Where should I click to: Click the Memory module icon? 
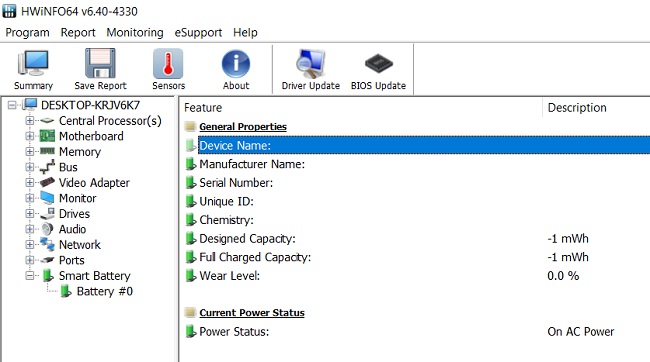[47, 151]
